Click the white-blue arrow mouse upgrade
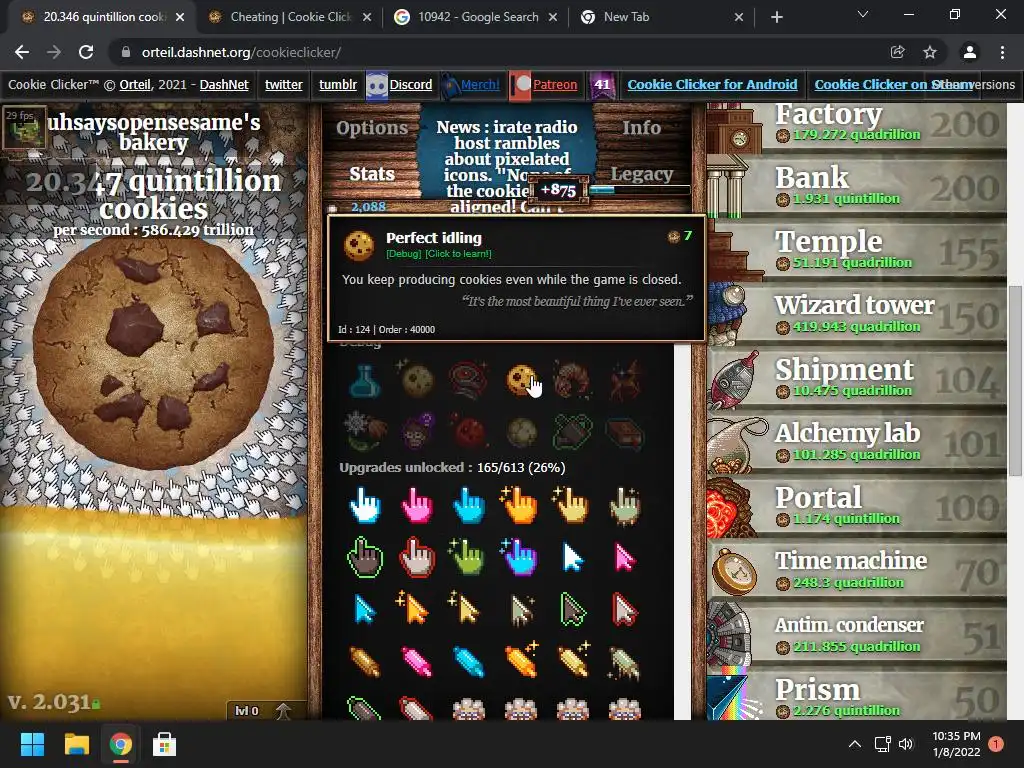Image resolution: width=1024 pixels, height=768 pixels. click(x=573, y=558)
